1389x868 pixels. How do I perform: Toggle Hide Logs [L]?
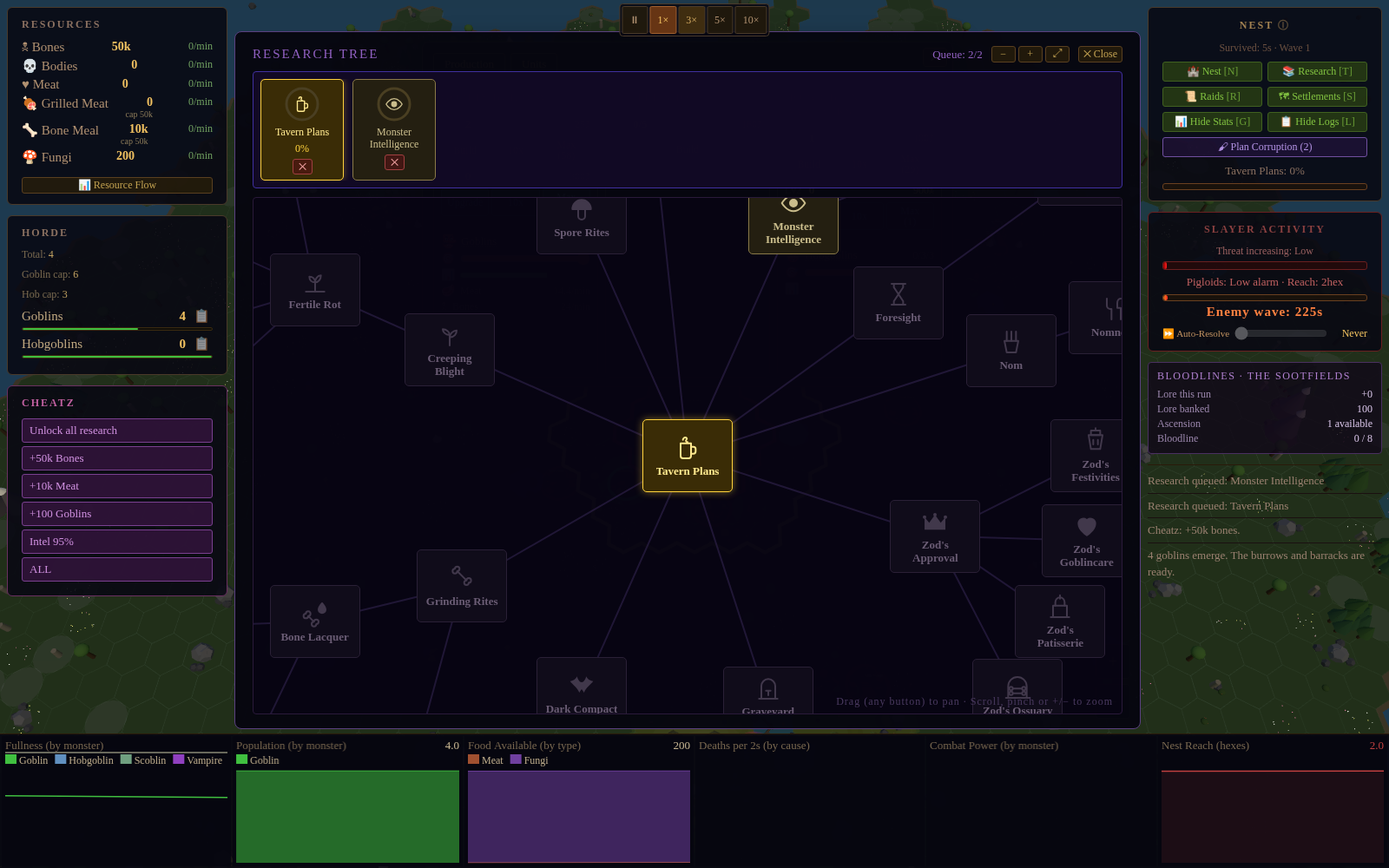[x=1317, y=122]
